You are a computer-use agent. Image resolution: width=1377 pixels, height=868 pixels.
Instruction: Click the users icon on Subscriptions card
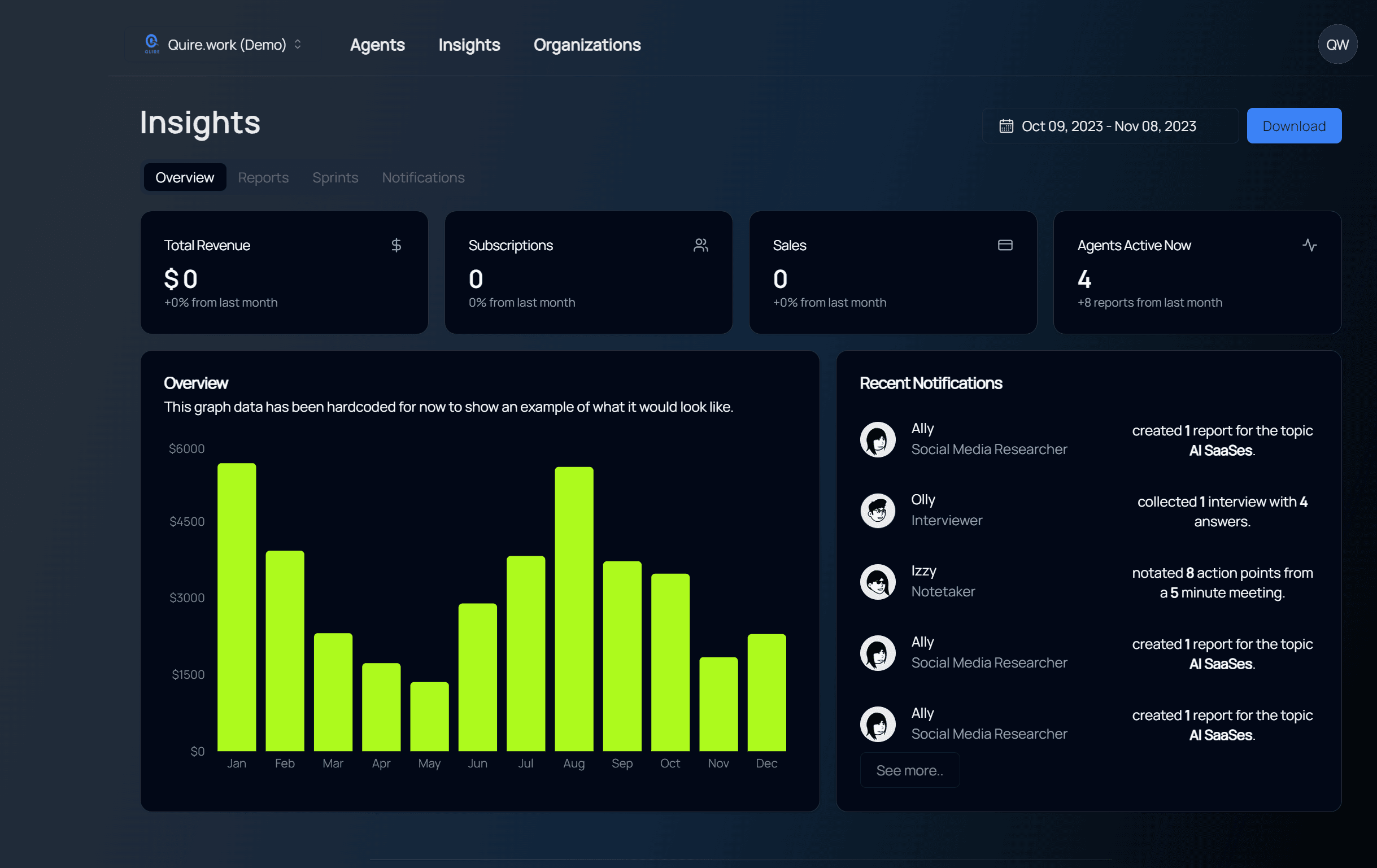pyautogui.click(x=700, y=245)
